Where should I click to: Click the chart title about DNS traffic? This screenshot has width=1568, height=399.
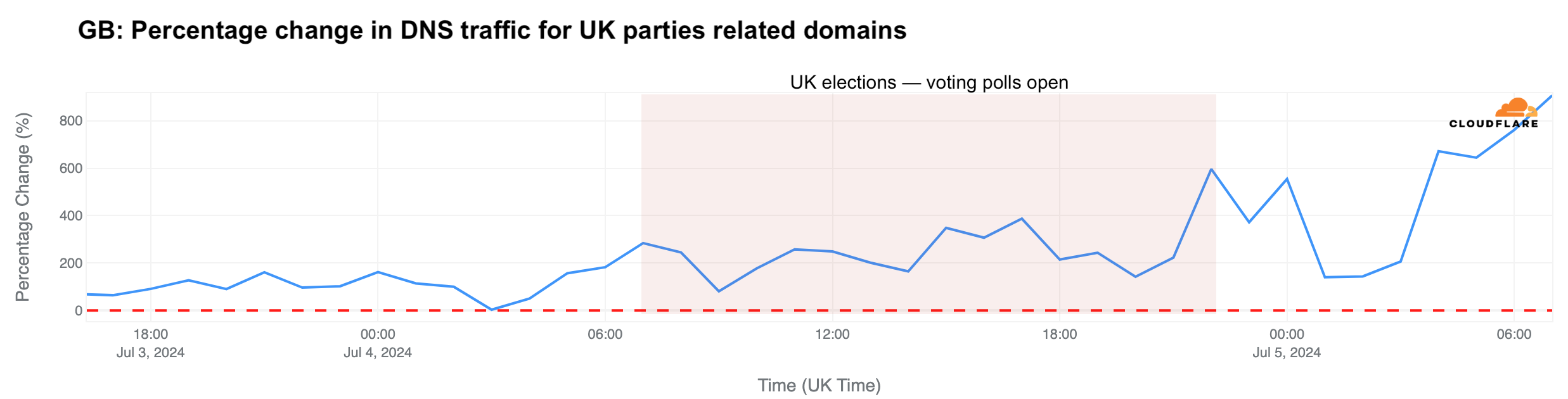[492, 30]
